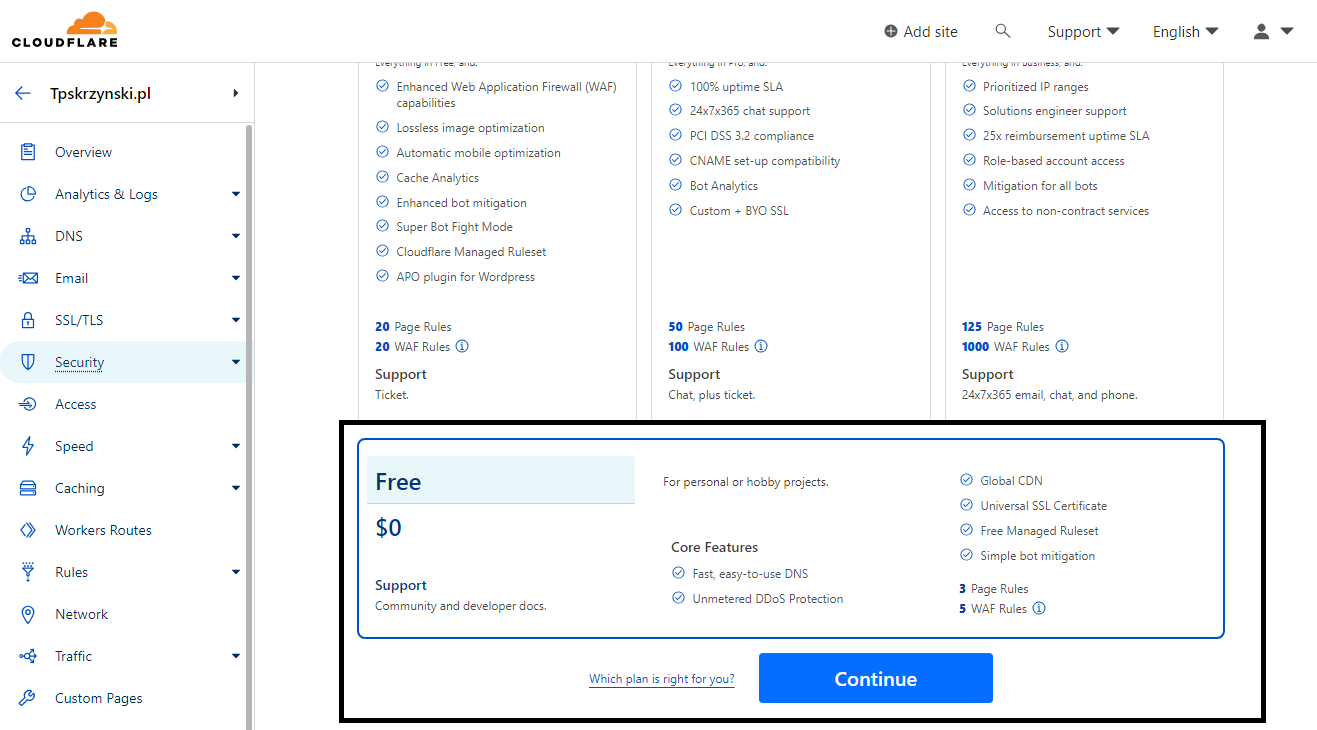Expand the DNS submenu arrow
Viewport: 1317px width, 730px height.
click(236, 236)
